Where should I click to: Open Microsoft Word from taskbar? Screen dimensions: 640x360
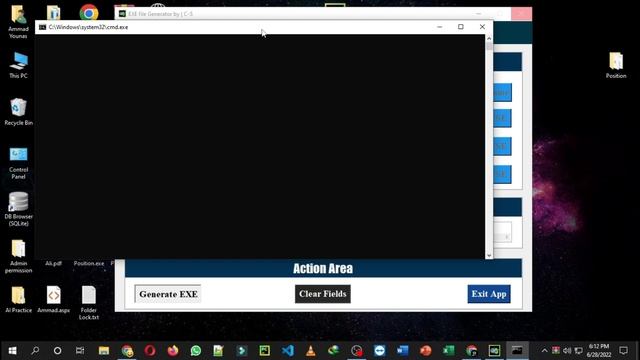[402, 351]
